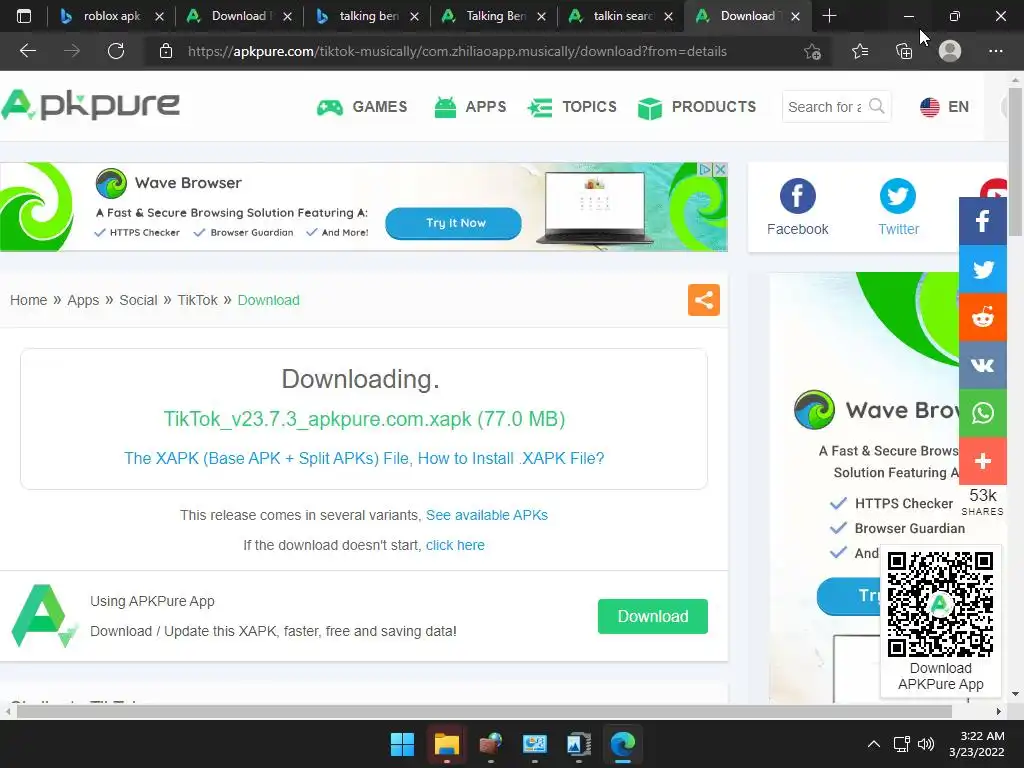1024x768 pixels.
Task: Close the Wave Browser ad
Action: [720, 169]
